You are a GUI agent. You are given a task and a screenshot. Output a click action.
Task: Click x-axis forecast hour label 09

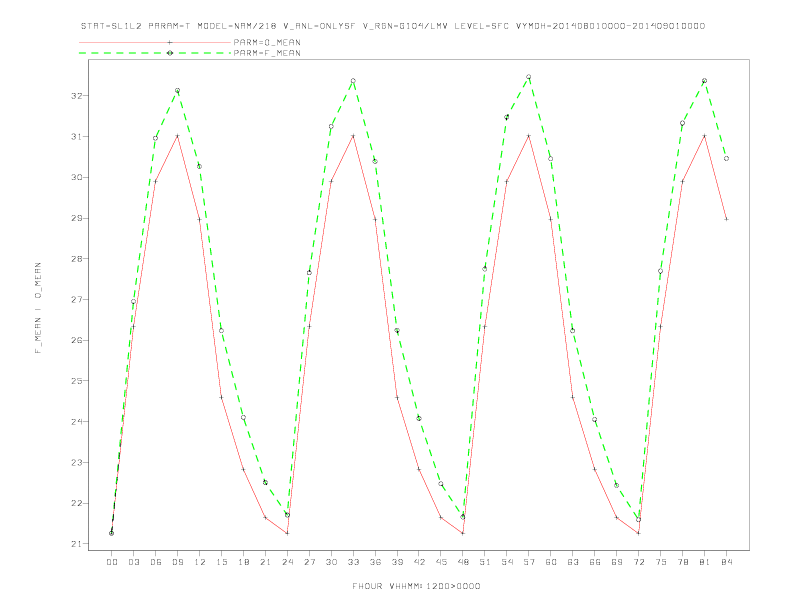pos(177,562)
